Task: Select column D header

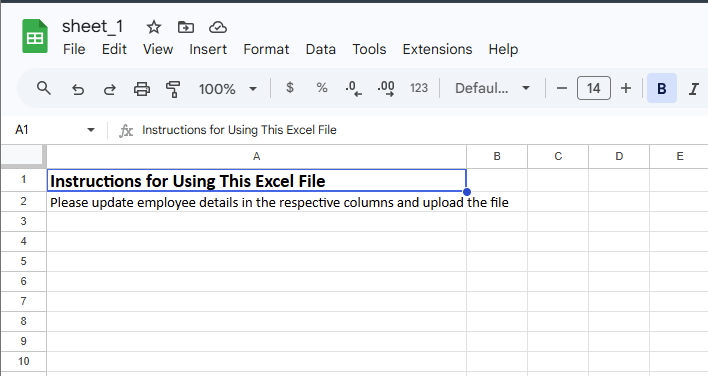Action: 619,157
